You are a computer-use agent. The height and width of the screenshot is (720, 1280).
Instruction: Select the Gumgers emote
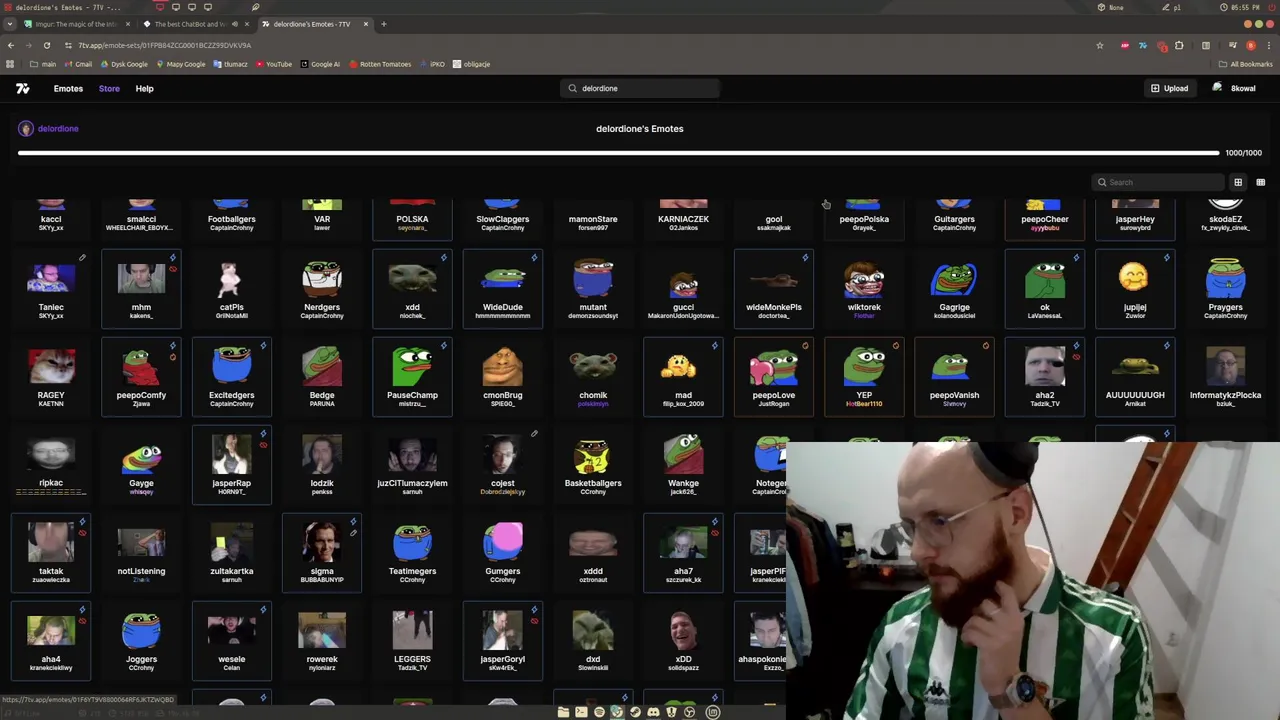click(x=503, y=552)
